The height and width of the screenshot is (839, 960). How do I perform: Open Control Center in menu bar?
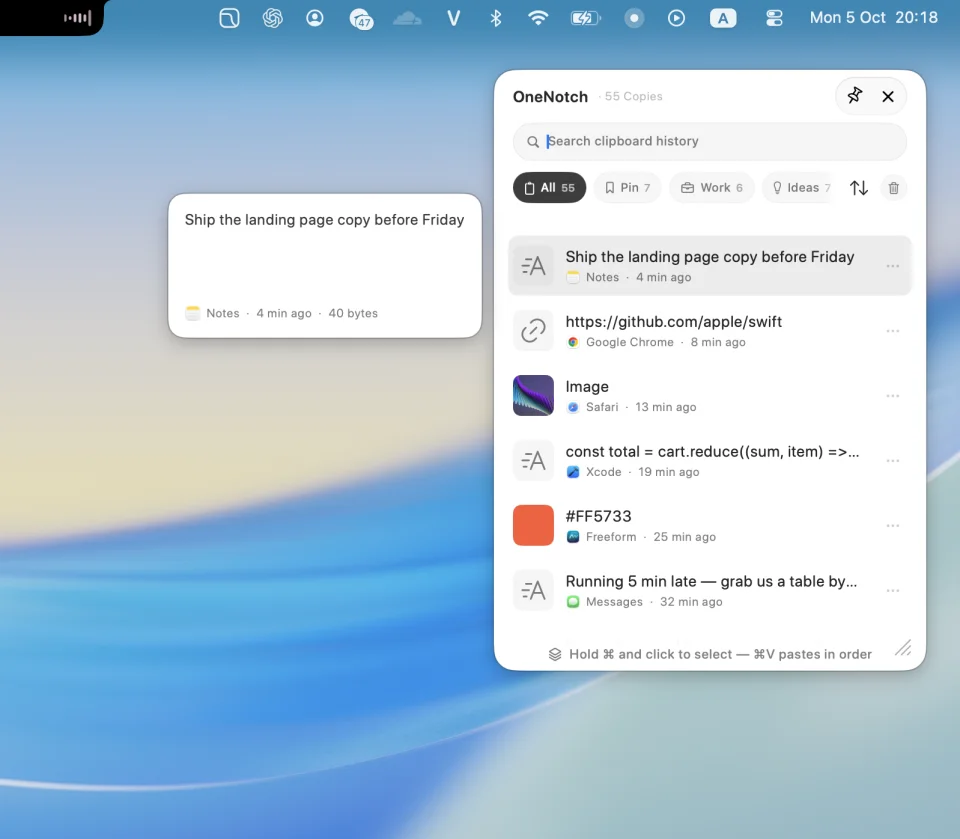pyautogui.click(x=774, y=18)
